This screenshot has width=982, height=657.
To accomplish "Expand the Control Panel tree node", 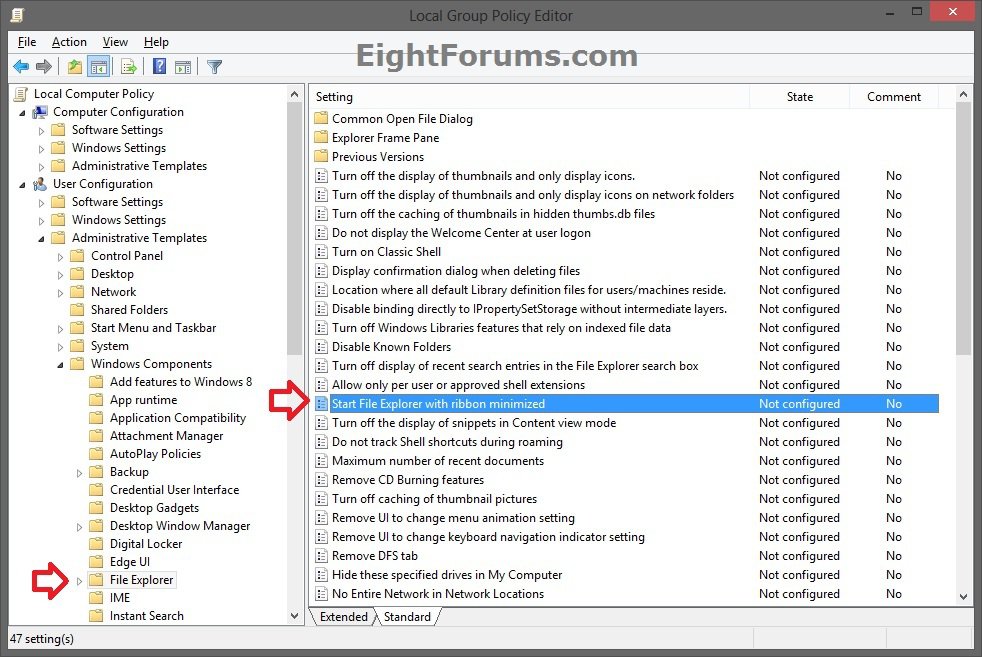I will pos(61,256).
